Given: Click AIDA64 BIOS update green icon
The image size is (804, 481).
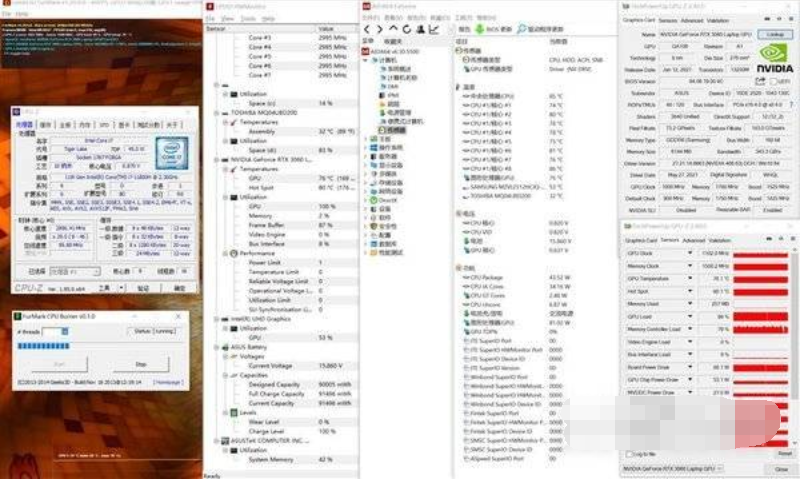Looking at the screenshot, I should (x=479, y=29).
